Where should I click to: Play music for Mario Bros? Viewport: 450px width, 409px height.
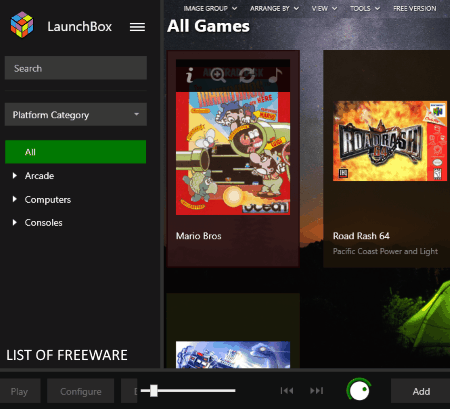(x=275, y=75)
